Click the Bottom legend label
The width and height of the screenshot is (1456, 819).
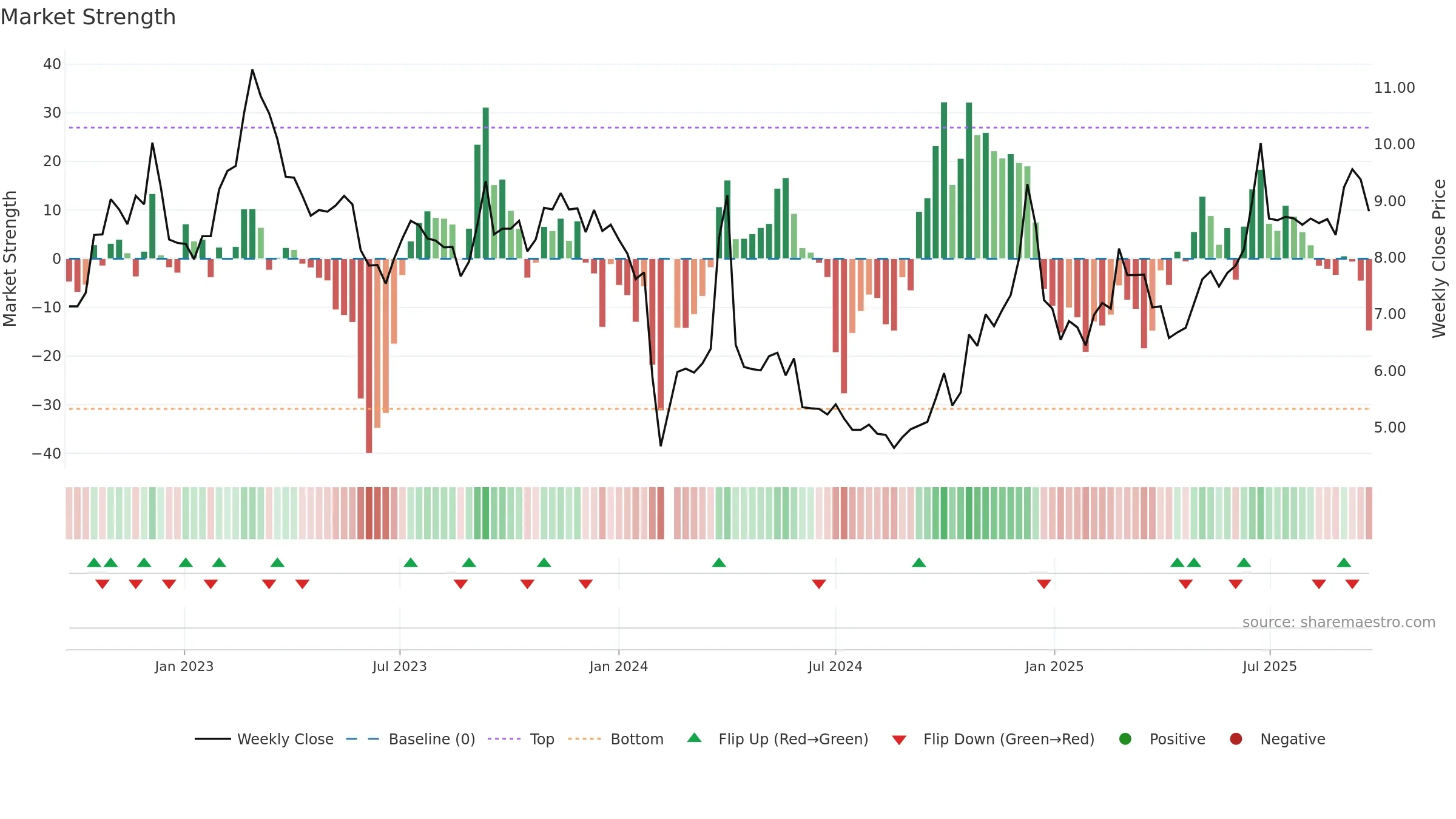(637, 739)
